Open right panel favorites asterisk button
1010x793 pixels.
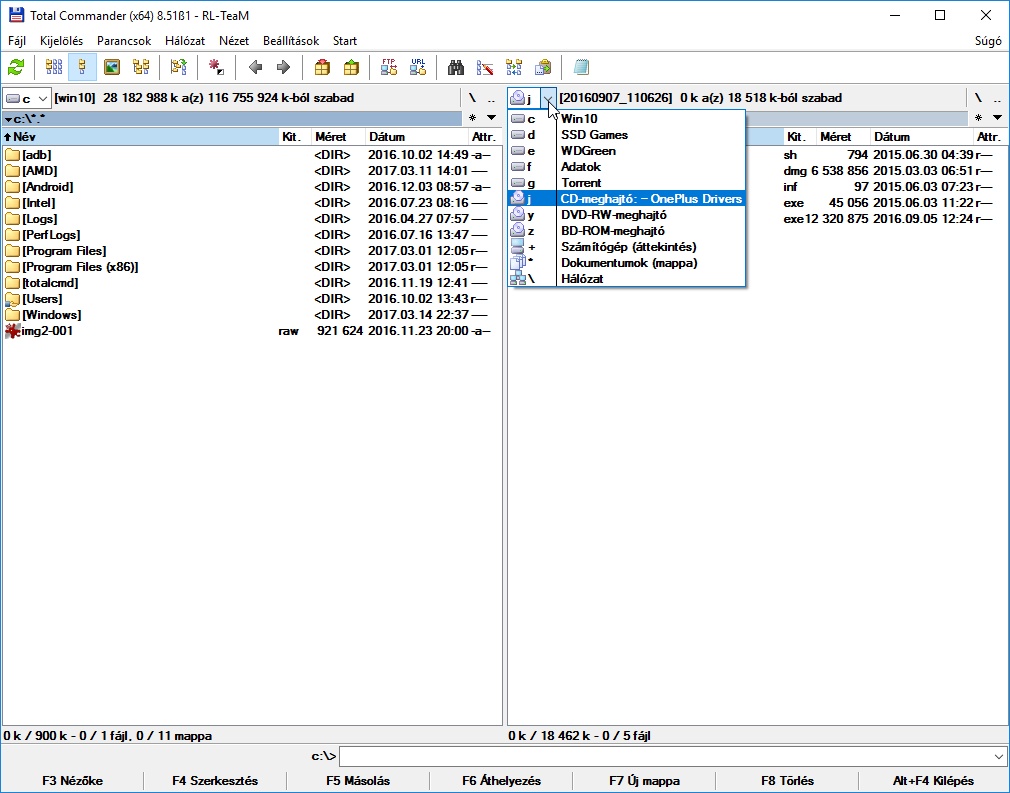tap(978, 118)
